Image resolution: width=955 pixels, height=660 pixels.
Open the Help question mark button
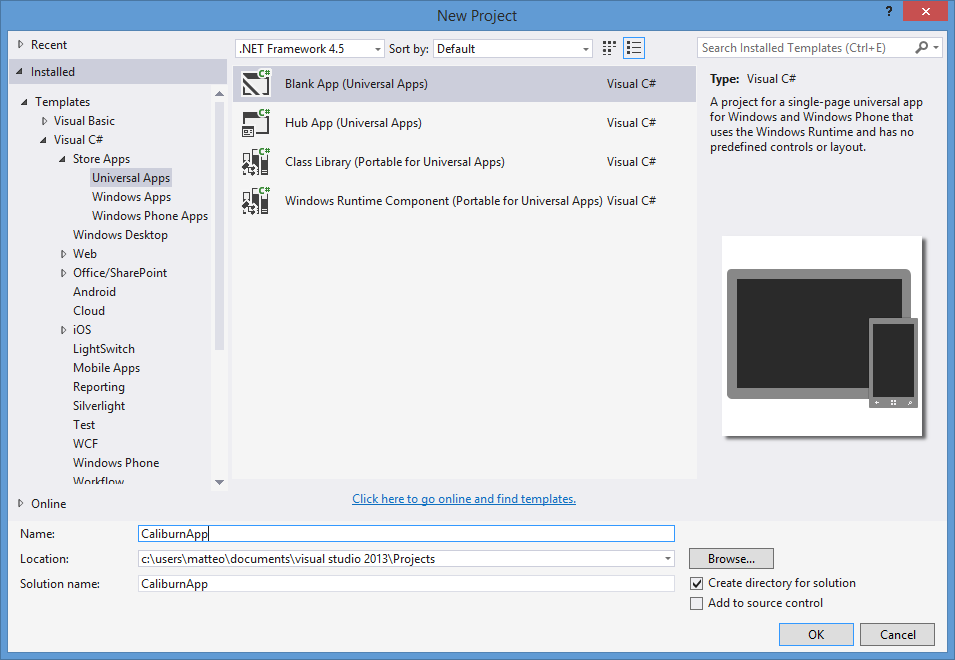(889, 11)
